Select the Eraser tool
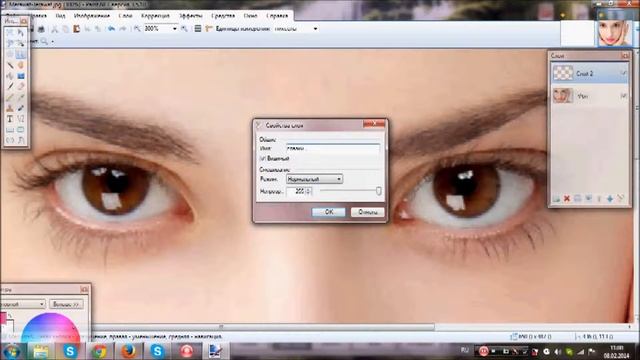The width and height of the screenshot is (640, 360). click(20, 87)
